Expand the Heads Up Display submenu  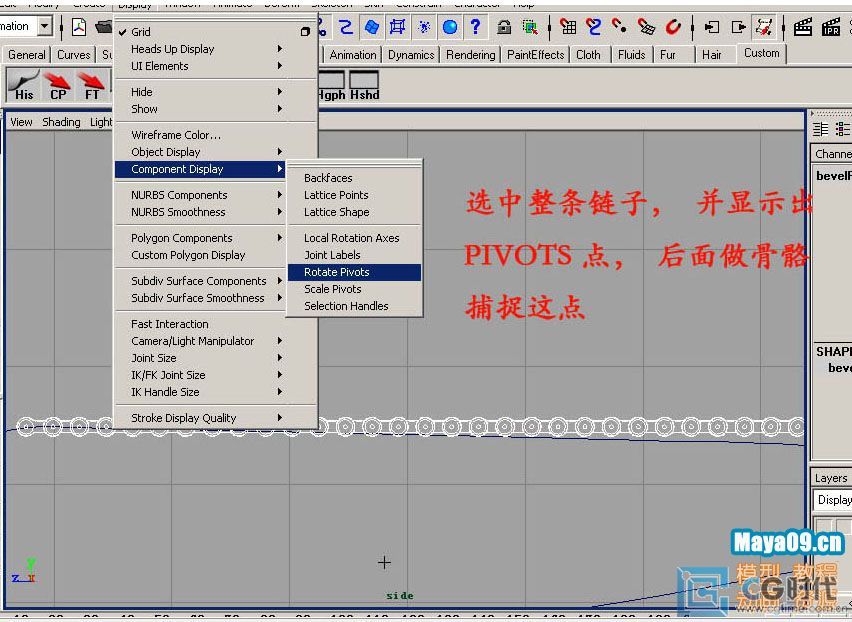point(172,49)
